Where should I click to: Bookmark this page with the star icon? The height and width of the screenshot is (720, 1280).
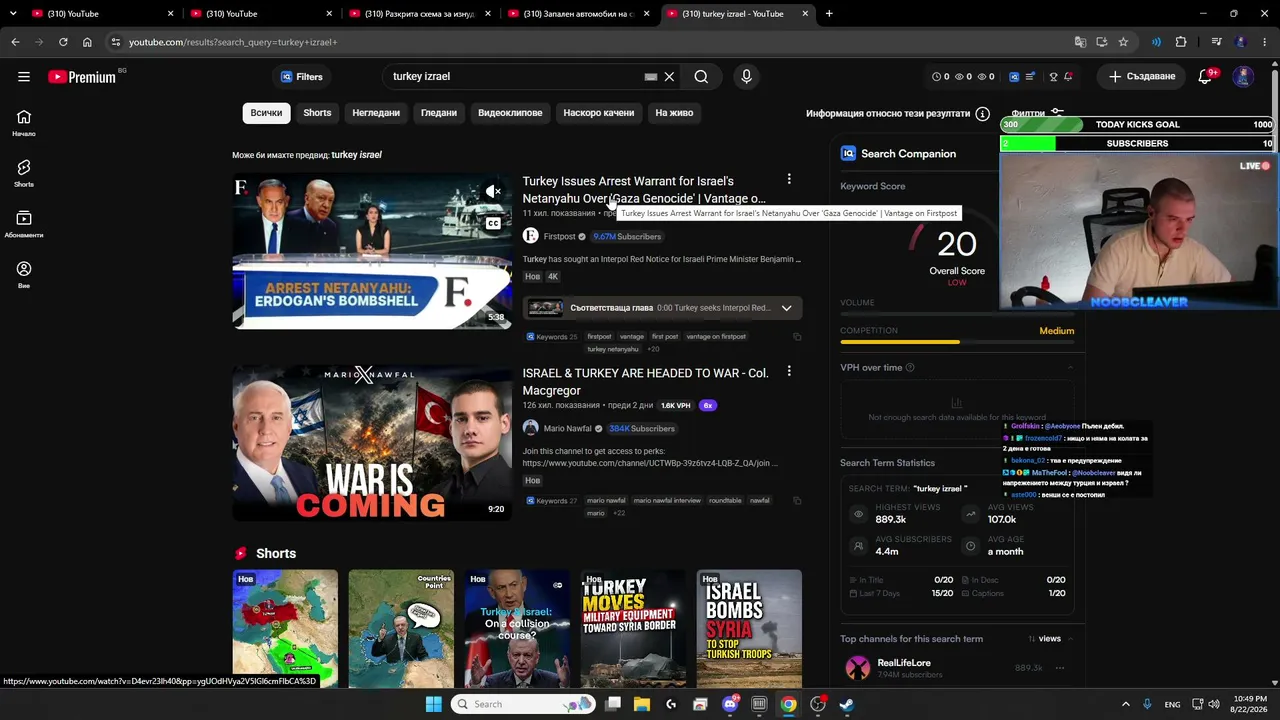[x=1123, y=42]
